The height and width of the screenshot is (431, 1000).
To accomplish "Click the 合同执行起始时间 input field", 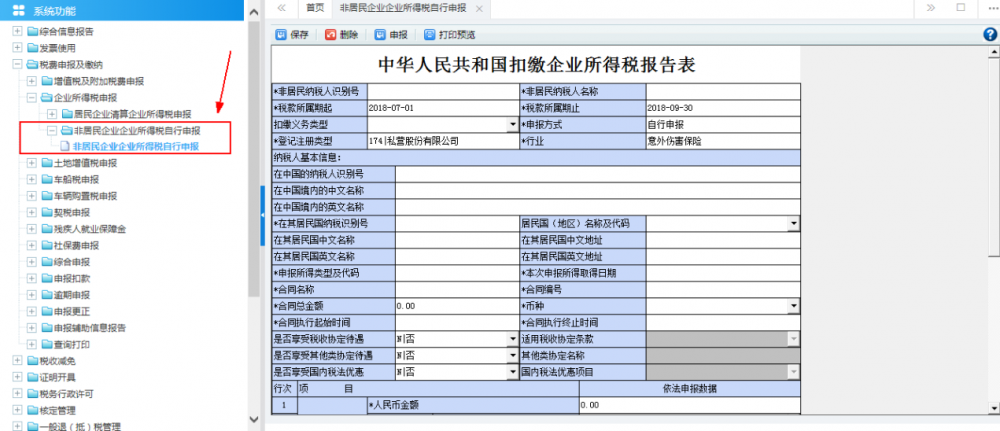I will coord(457,323).
